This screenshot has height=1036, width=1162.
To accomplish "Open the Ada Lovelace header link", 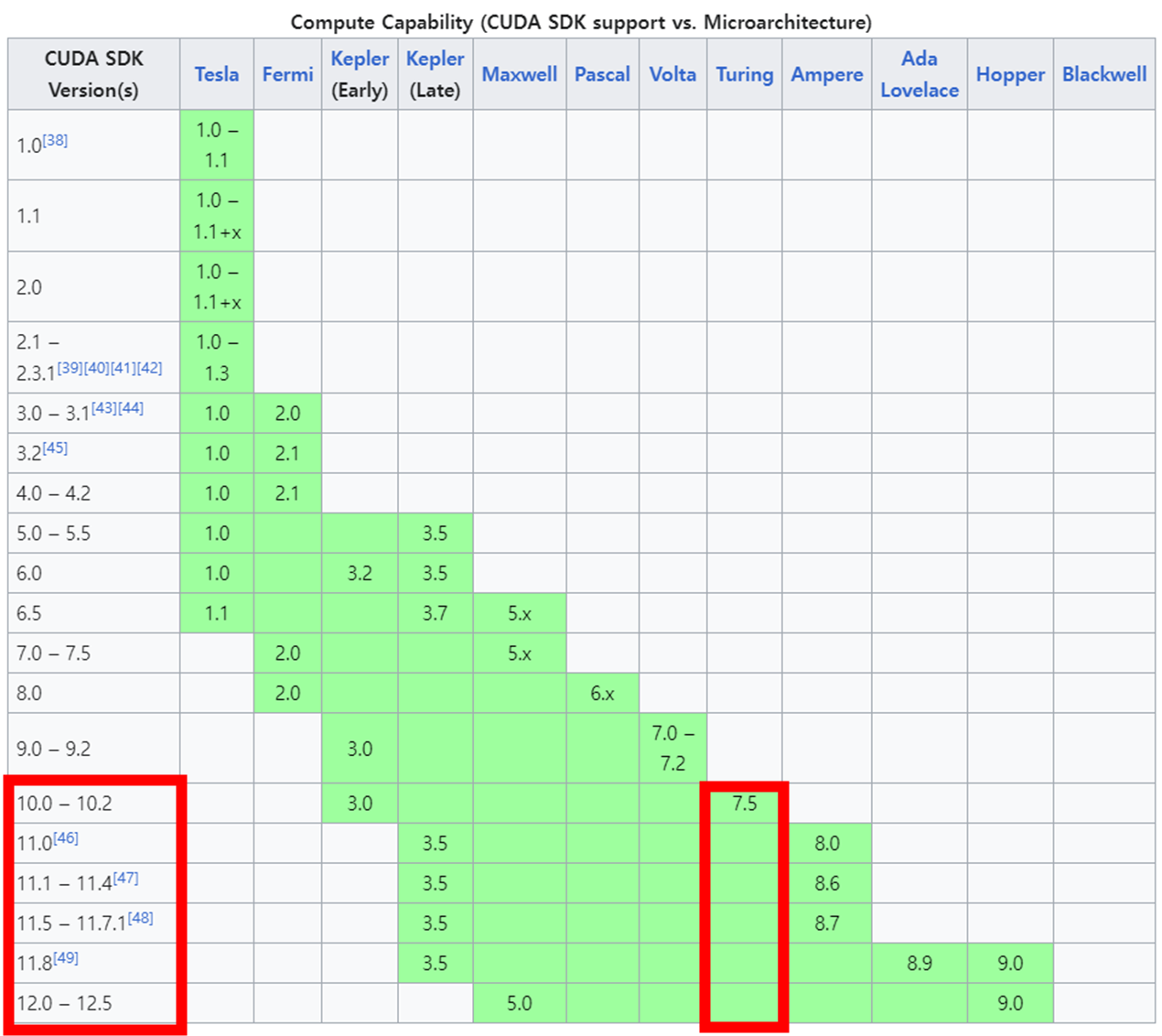I will [920, 74].
